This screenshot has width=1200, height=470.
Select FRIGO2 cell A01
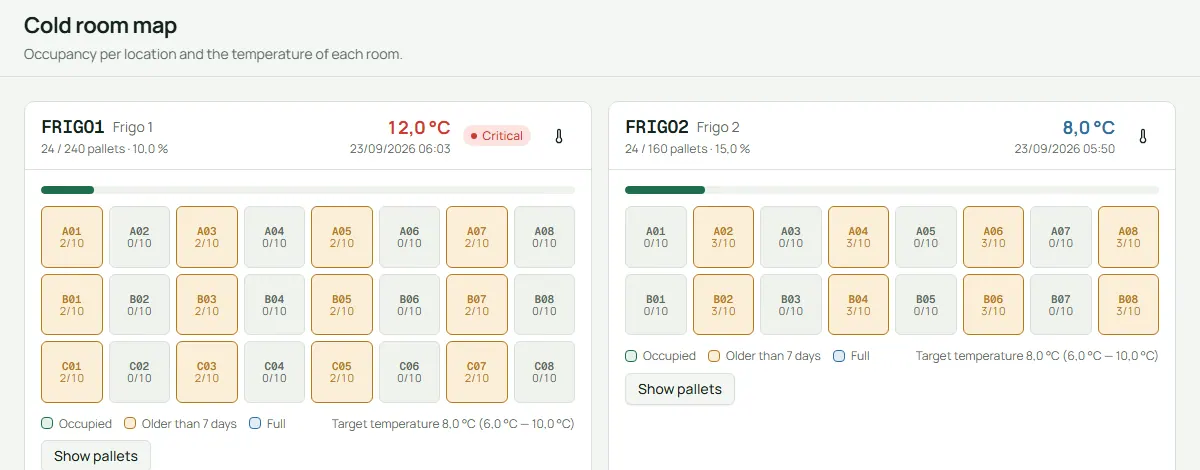656,237
